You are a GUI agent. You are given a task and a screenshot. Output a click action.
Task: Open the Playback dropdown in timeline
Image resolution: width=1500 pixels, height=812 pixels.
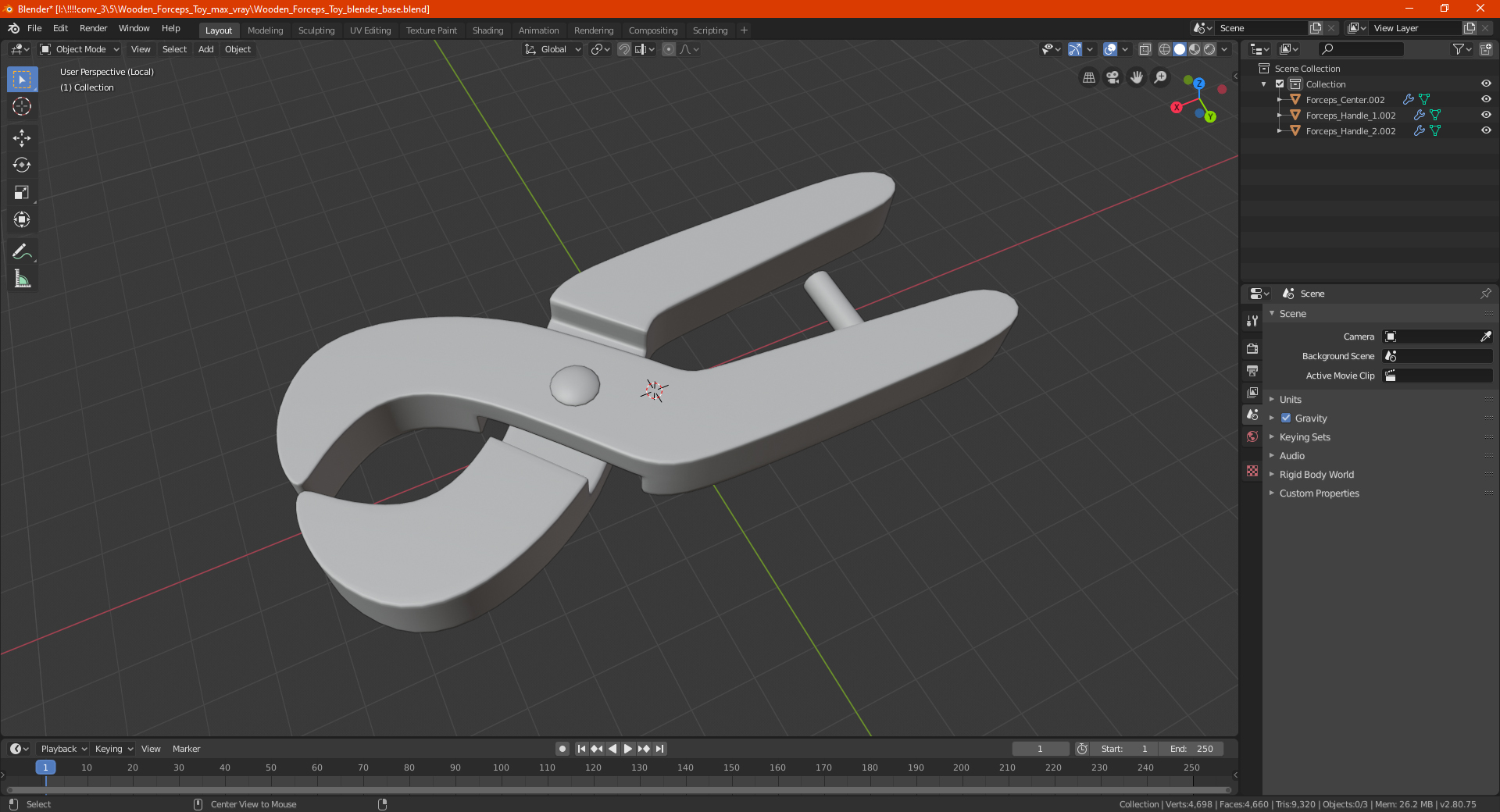pos(63,749)
